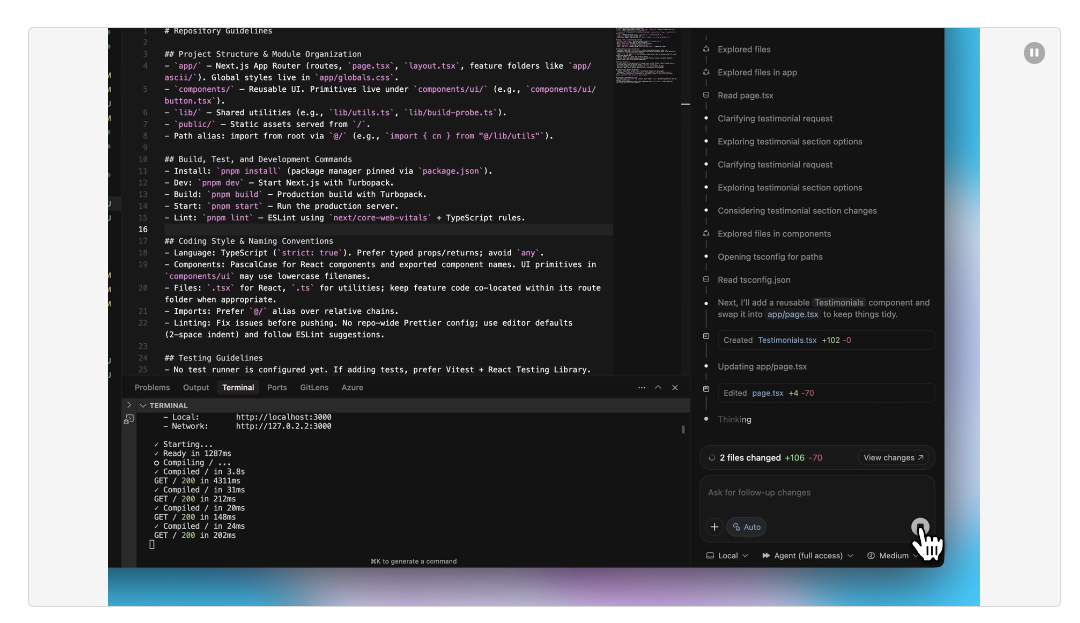Click the '## Testing Guidelines' heading in editor
Screen dimensions: 1080x623
(x=214, y=358)
